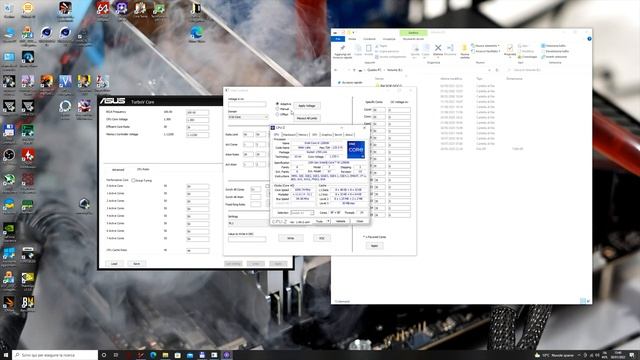Sort by 'Nome' column header in Explorer

coord(380,78)
